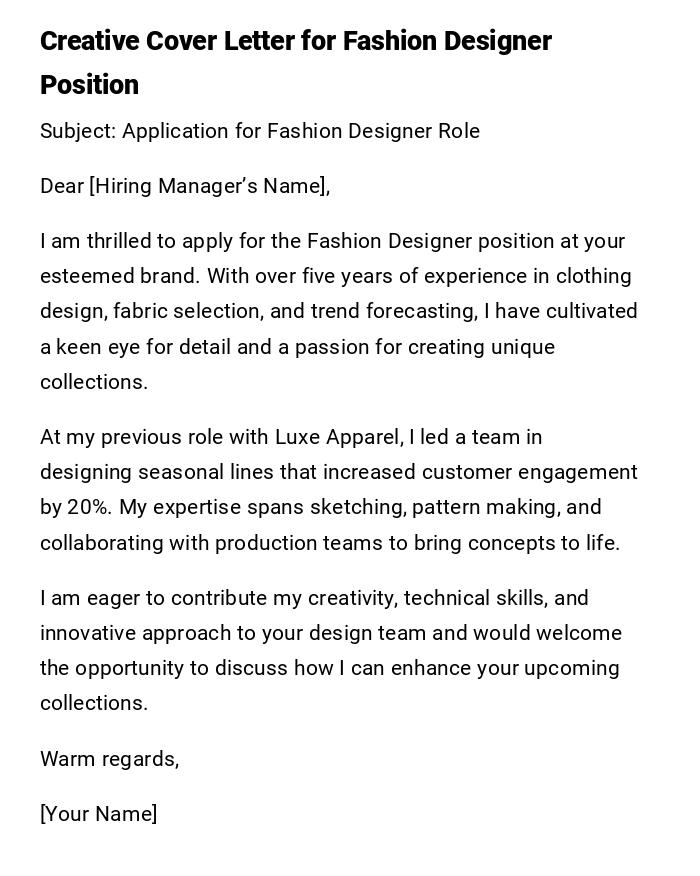This screenshot has width=700, height=876.
Task: Click the word 'Dear' in the salutation
Action: coord(62,186)
